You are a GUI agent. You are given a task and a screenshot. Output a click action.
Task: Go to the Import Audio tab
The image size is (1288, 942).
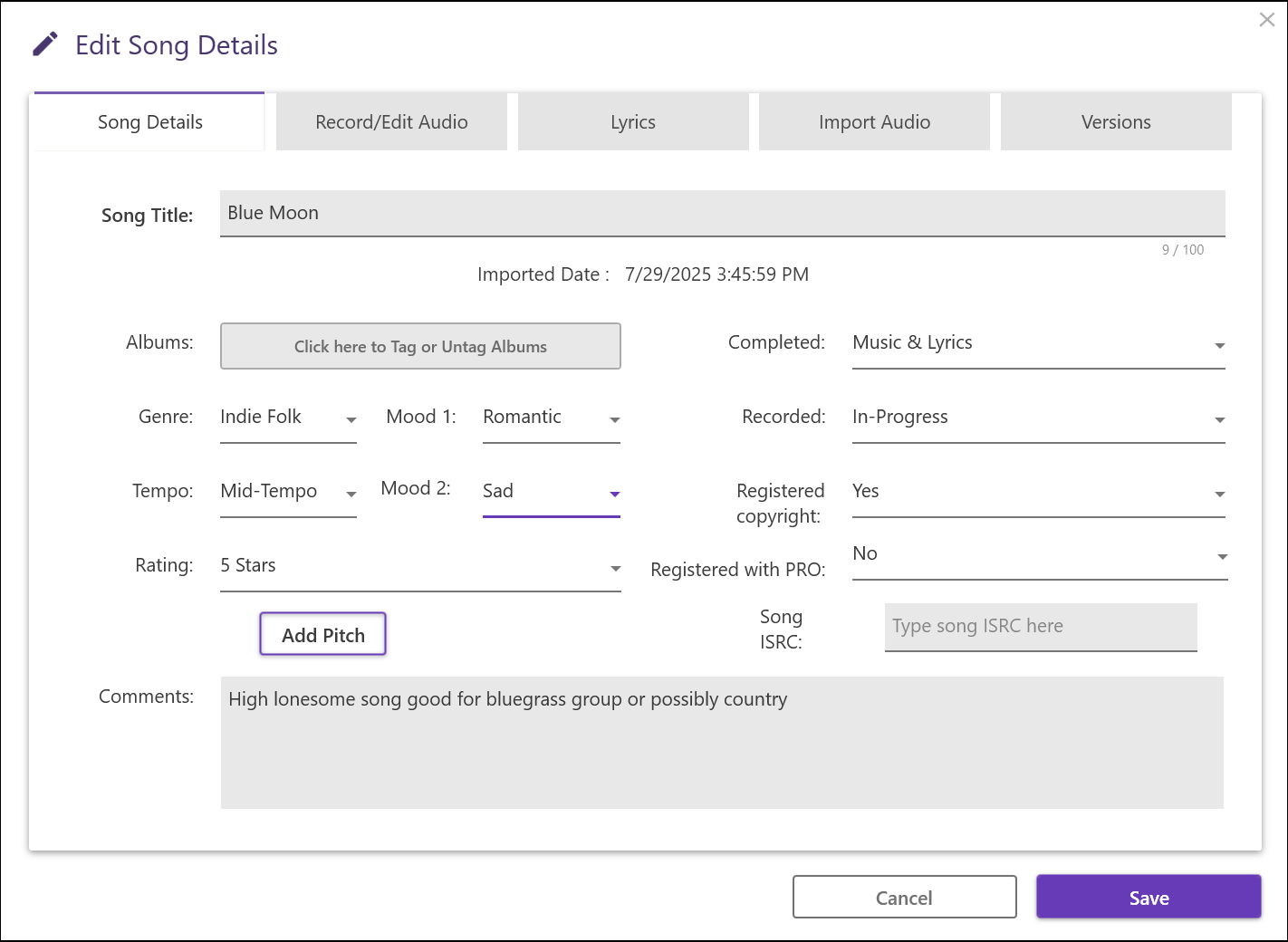874,122
